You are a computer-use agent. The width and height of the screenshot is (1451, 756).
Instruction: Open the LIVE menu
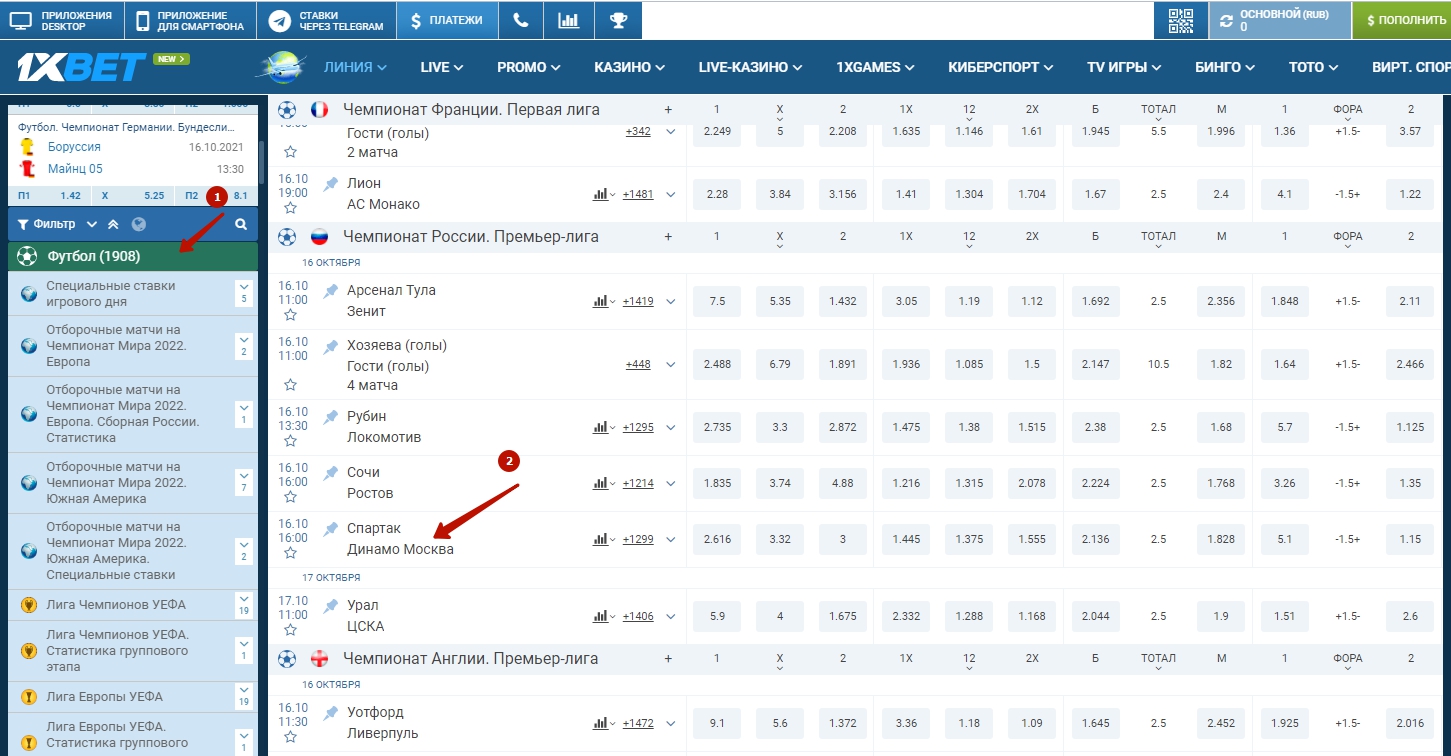click(442, 67)
